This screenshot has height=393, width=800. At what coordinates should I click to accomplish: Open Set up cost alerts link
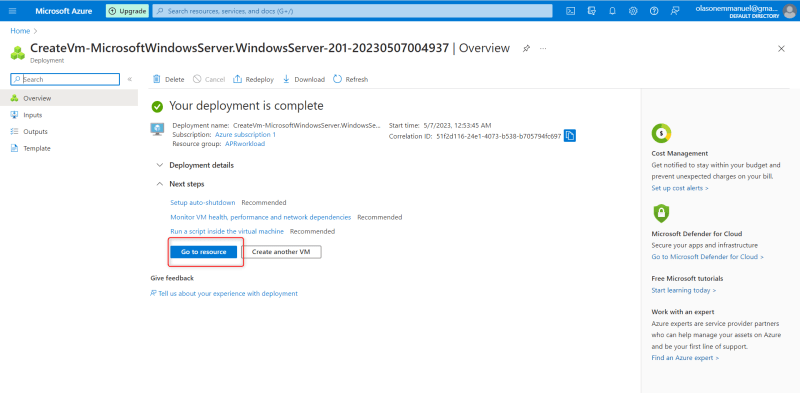tap(680, 188)
